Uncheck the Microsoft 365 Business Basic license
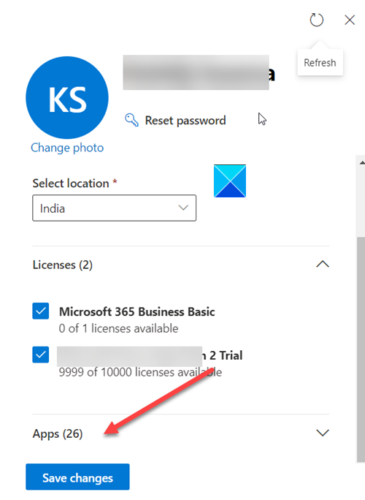This screenshot has height=500, width=365. pyautogui.click(x=41, y=311)
